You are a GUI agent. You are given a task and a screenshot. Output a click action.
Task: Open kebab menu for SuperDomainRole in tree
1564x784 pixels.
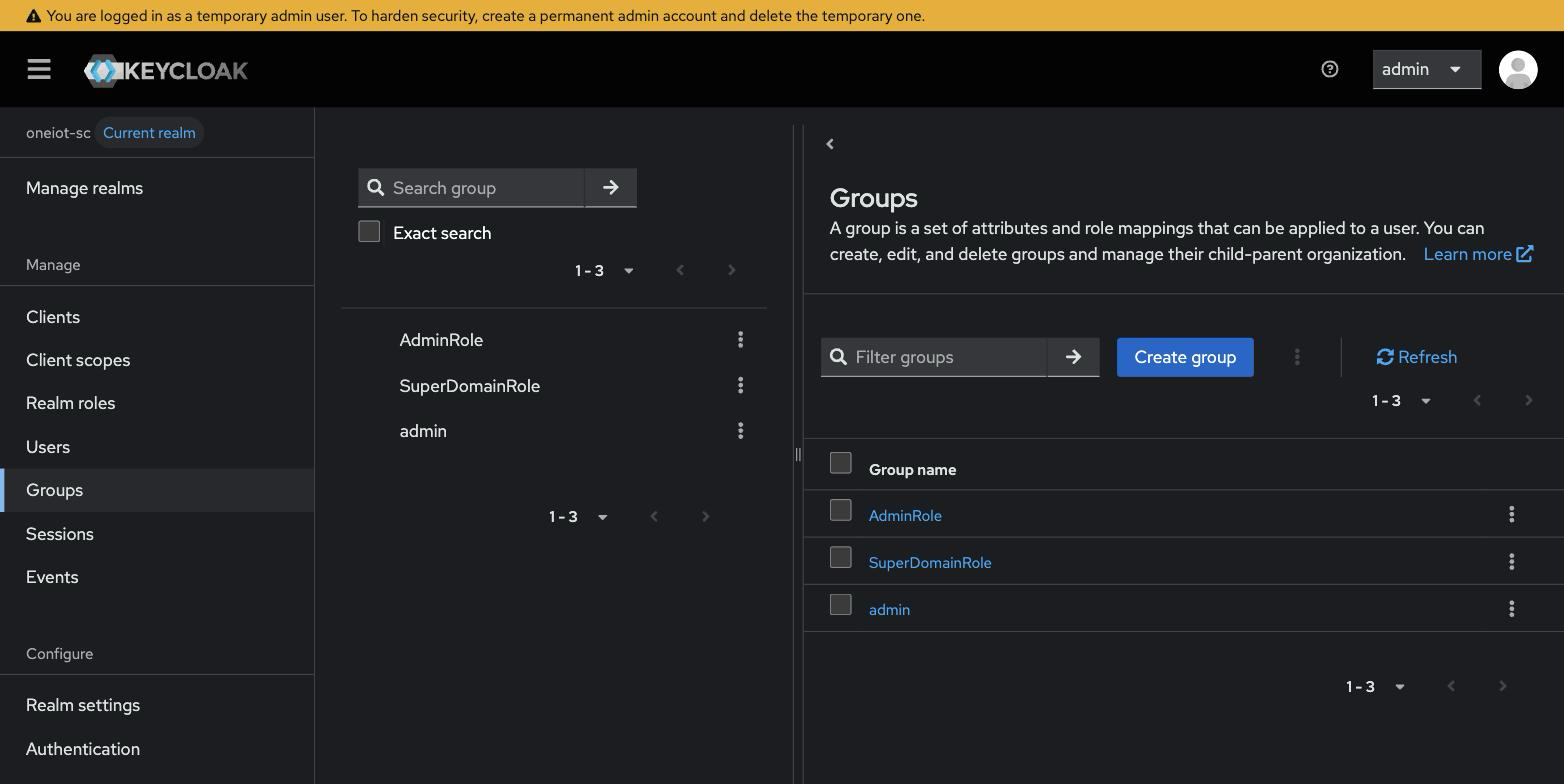tap(741, 385)
